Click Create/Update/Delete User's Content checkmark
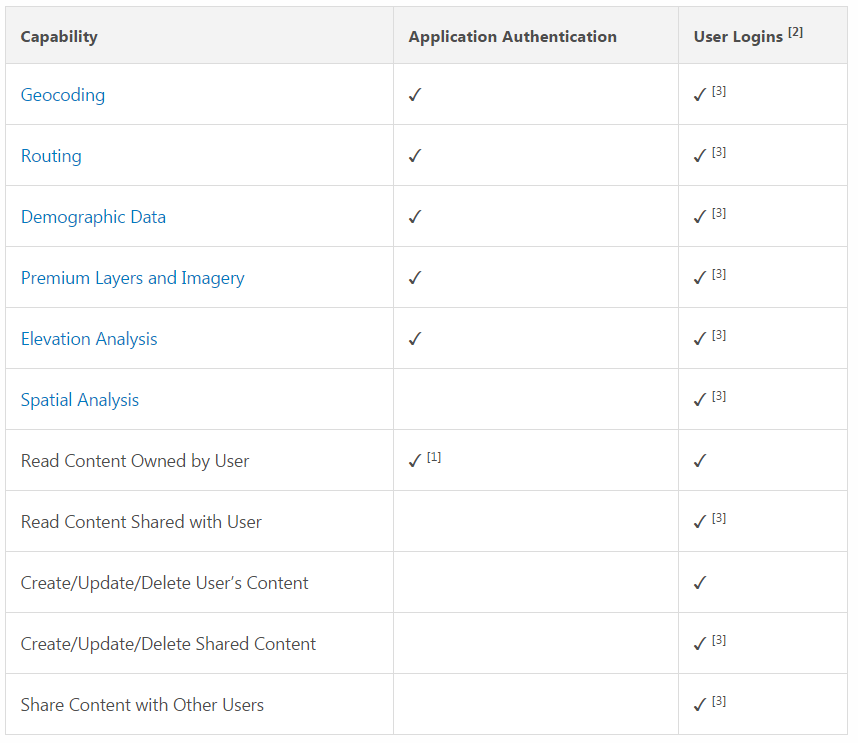The width and height of the screenshot is (858, 743). [x=700, y=583]
